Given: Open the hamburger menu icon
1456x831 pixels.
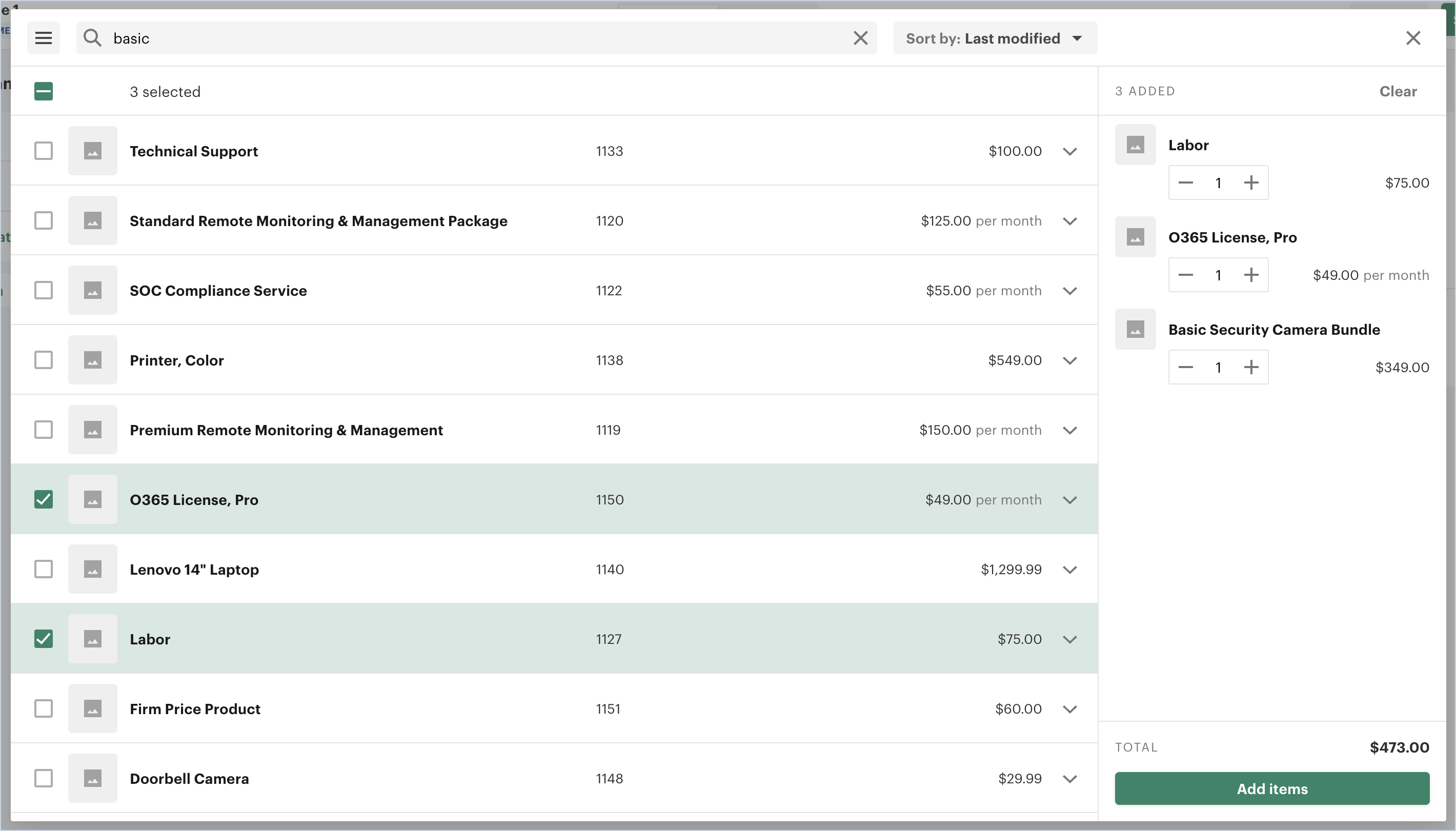Looking at the screenshot, I should coord(44,38).
